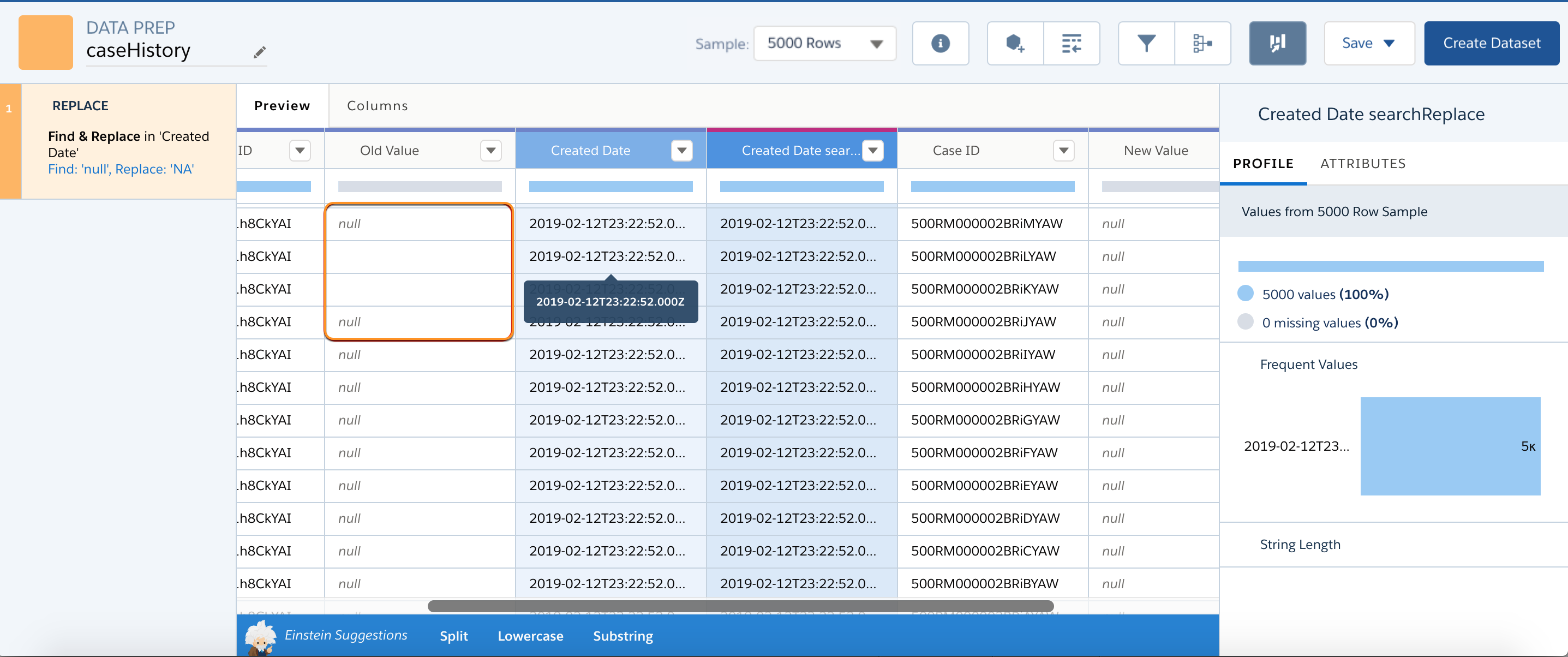Image resolution: width=1568 pixels, height=657 pixels.
Task: Expand Created Date searchReplace column dropdown
Action: coord(873,151)
